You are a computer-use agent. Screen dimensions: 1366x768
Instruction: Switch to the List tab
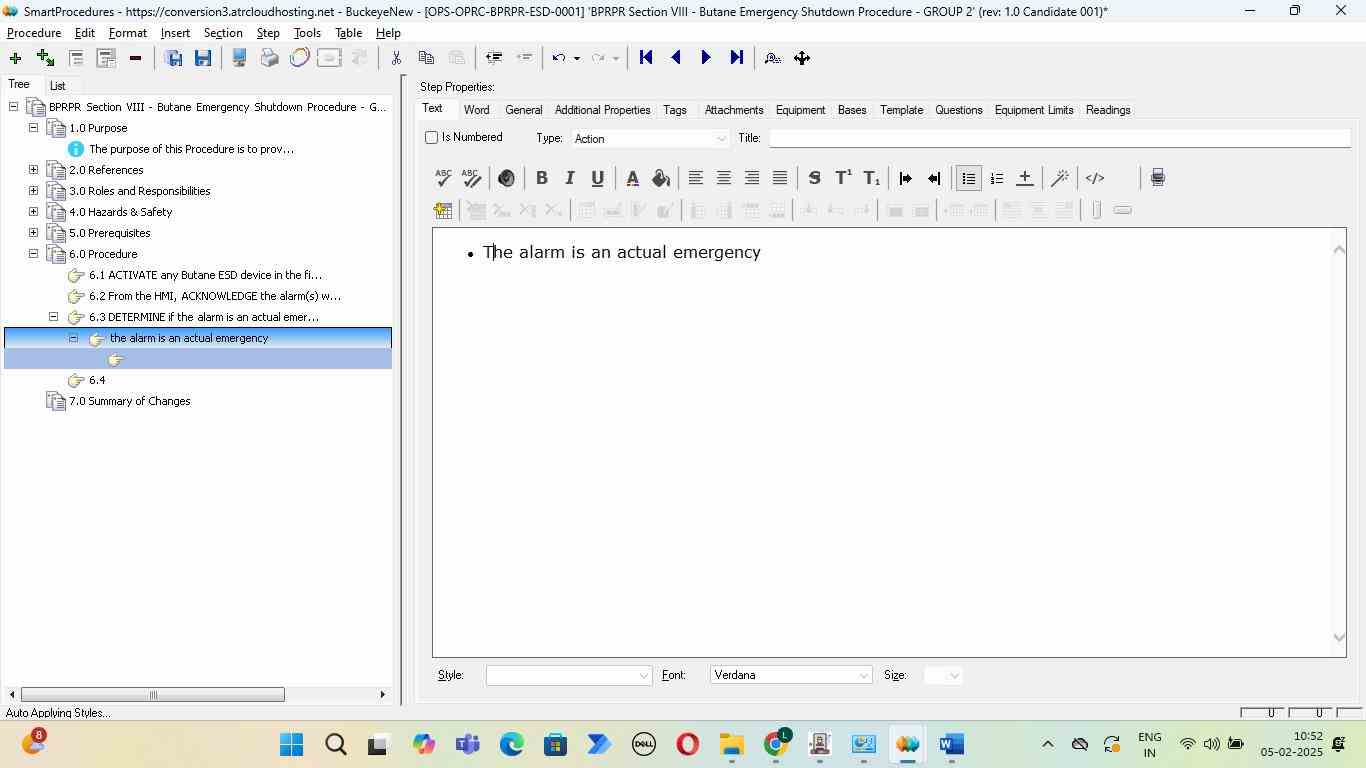click(x=58, y=86)
